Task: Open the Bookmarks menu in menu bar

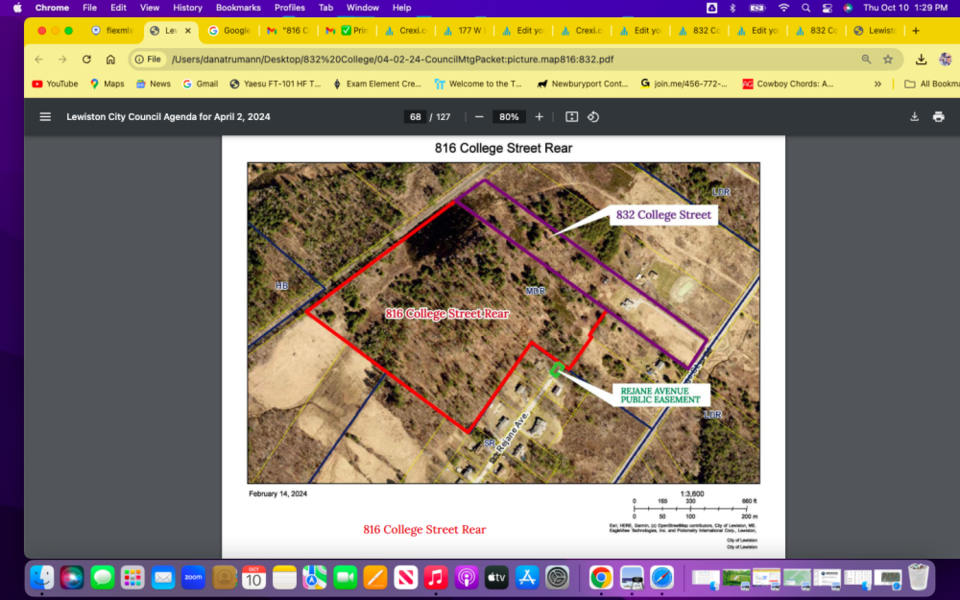Action: (x=238, y=7)
